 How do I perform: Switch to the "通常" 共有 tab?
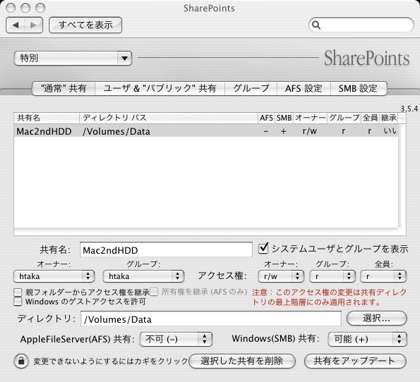pyautogui.click(x=64, y=88)
